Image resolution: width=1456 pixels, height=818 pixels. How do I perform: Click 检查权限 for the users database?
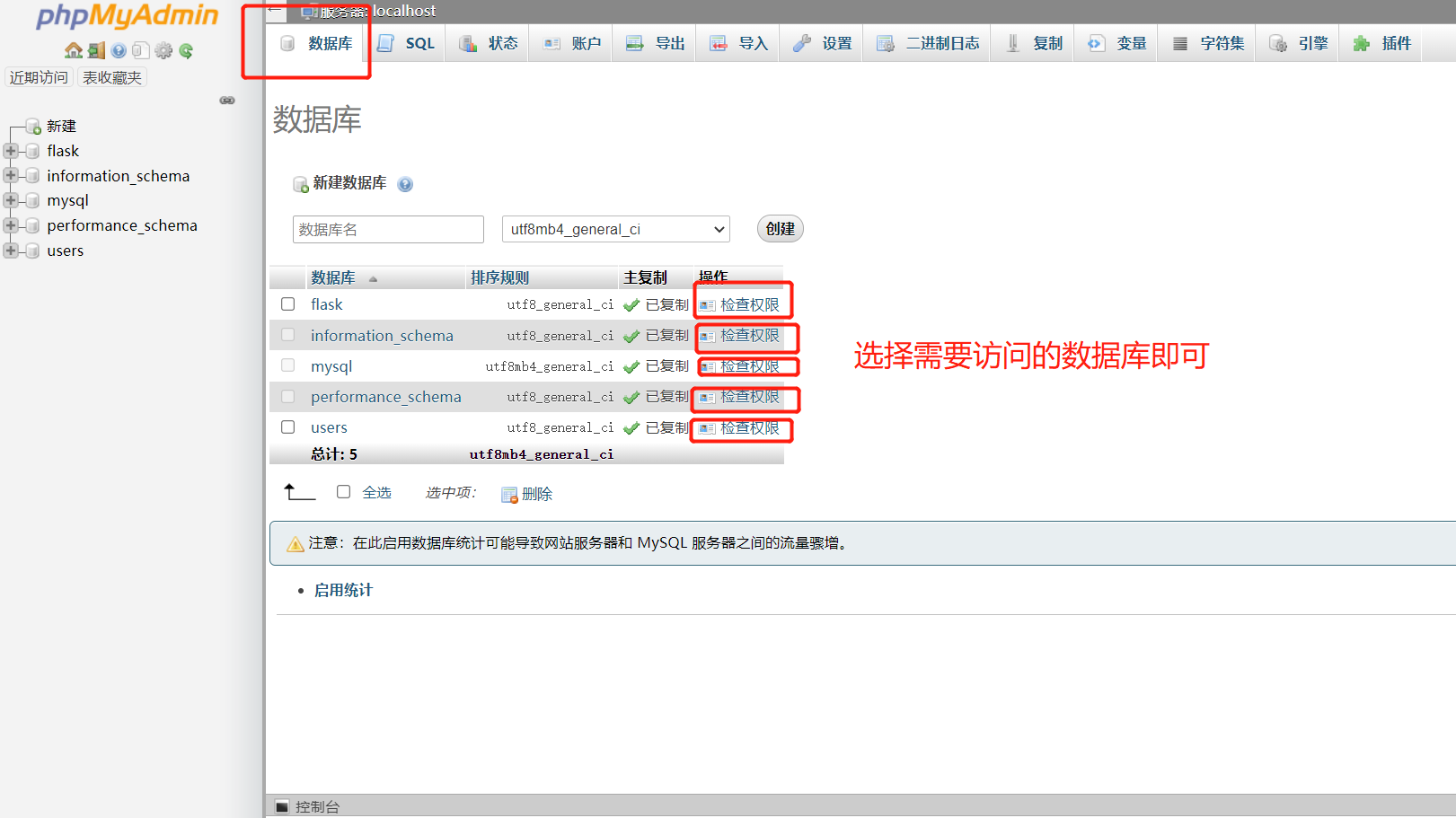click(750, 428)
